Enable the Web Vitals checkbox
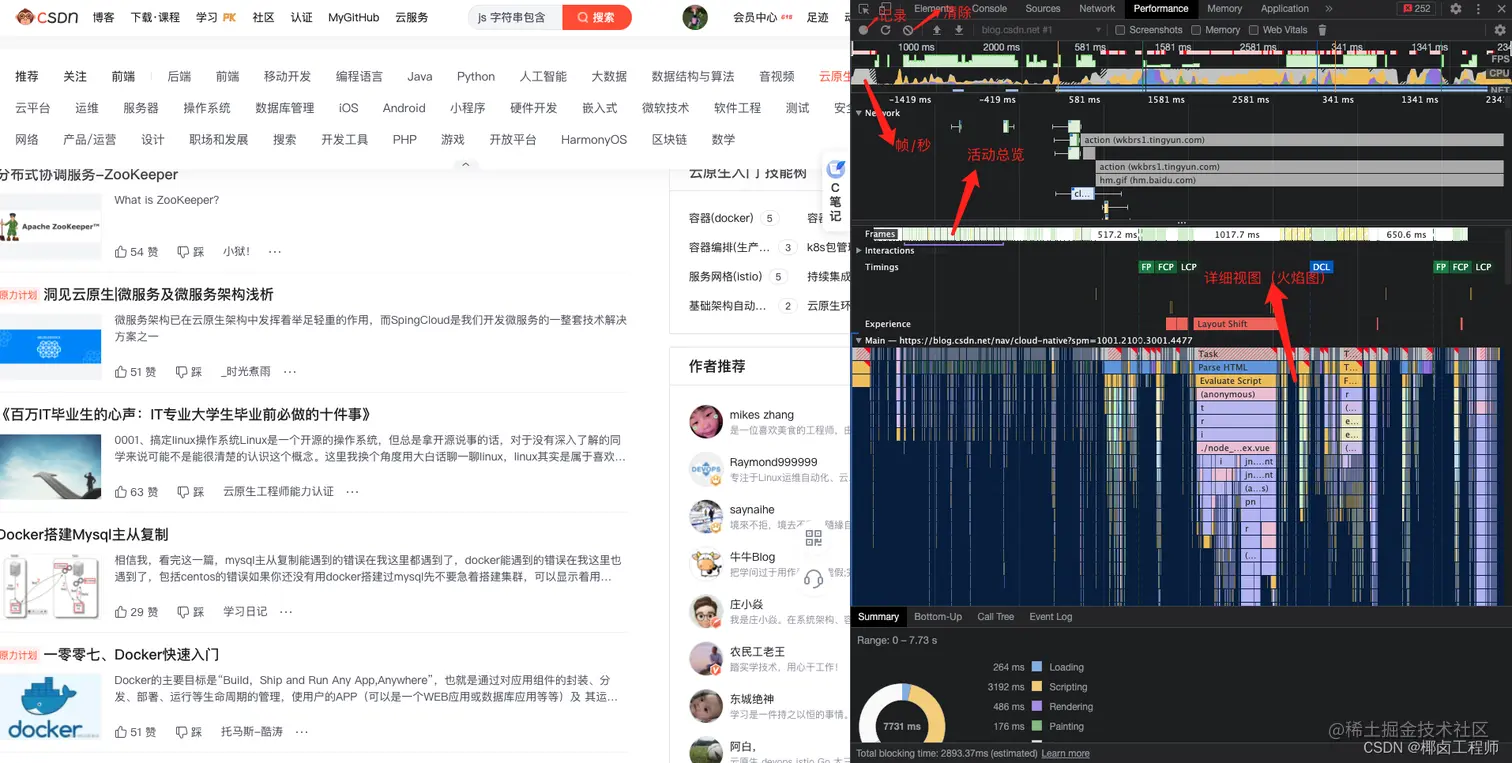 pos(1253,30)
